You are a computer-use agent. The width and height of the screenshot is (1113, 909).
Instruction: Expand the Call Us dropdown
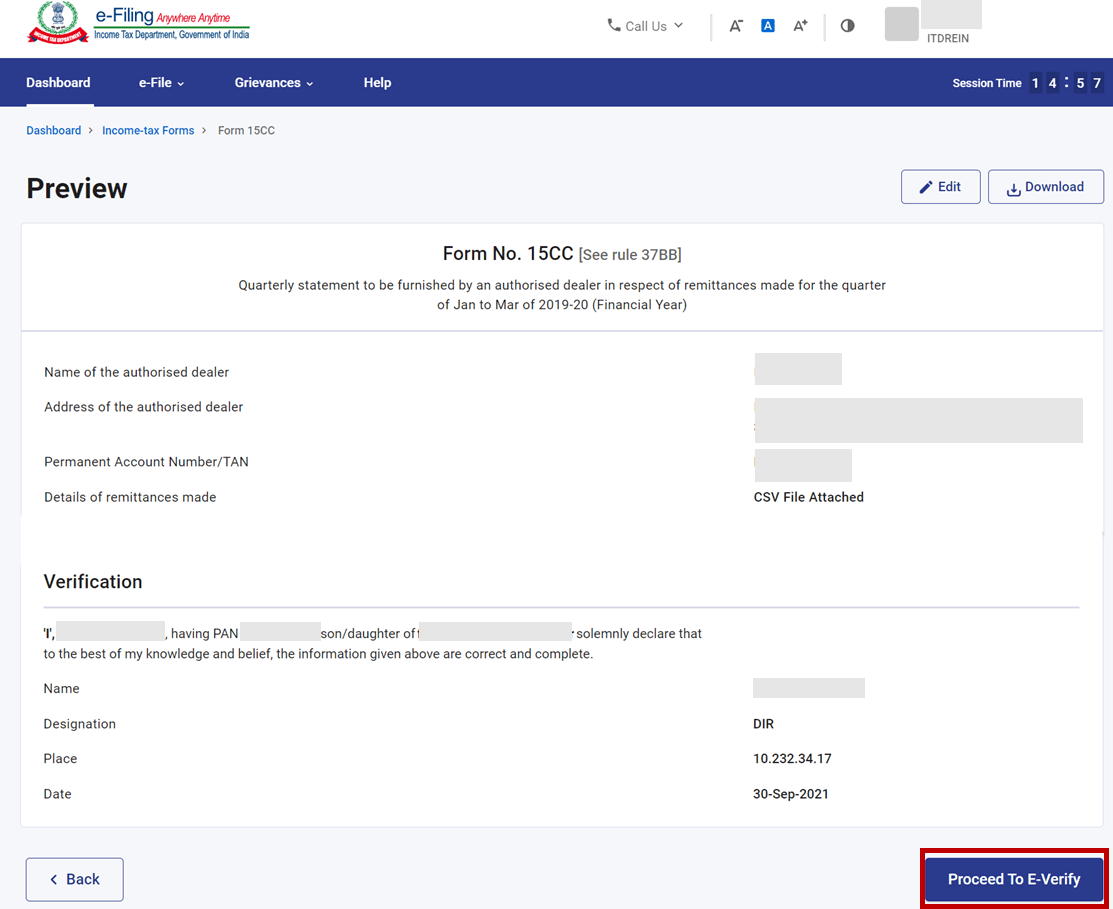(x=645, y=25)
